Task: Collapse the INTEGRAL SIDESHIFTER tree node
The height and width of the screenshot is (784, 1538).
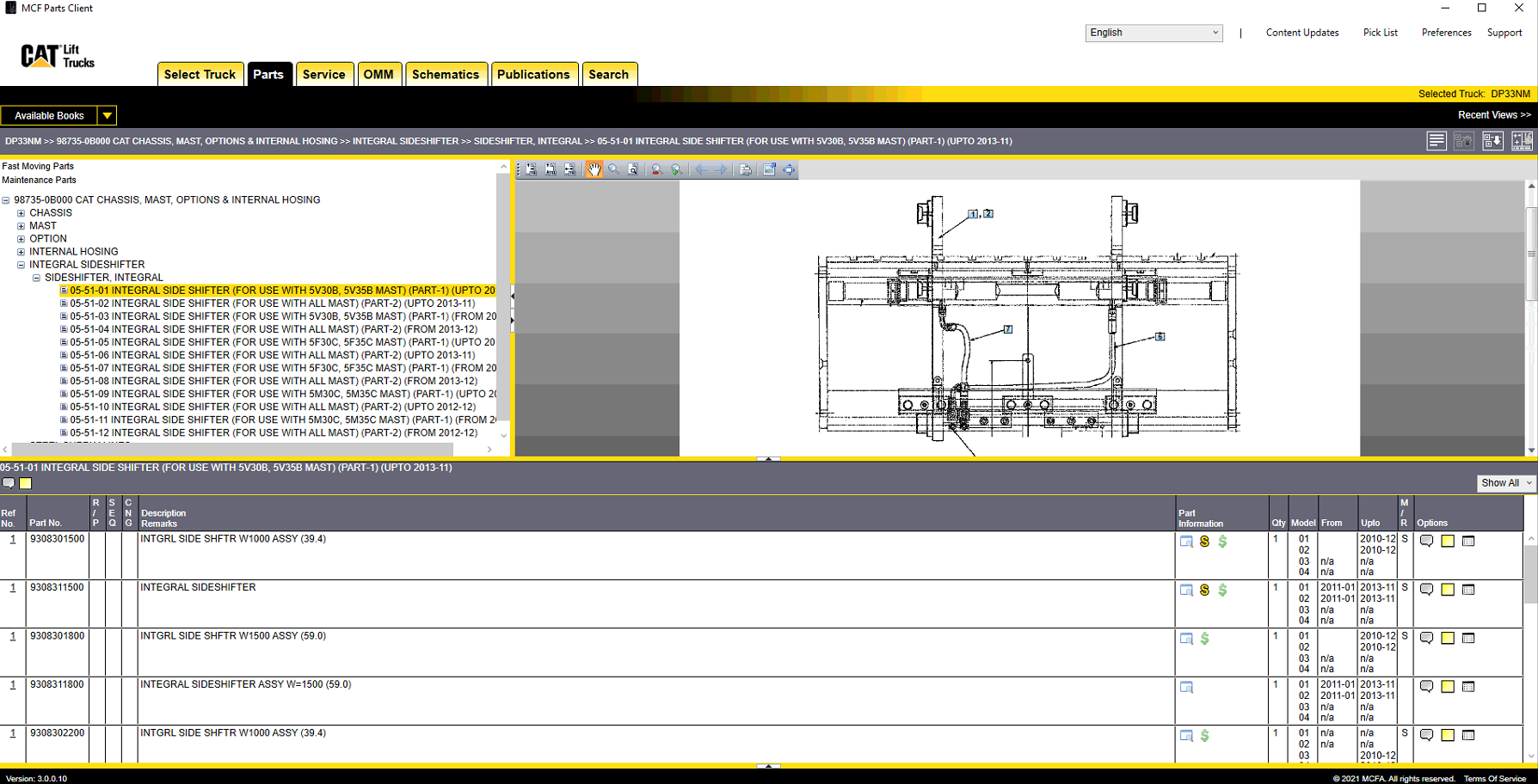Action: 22,265
